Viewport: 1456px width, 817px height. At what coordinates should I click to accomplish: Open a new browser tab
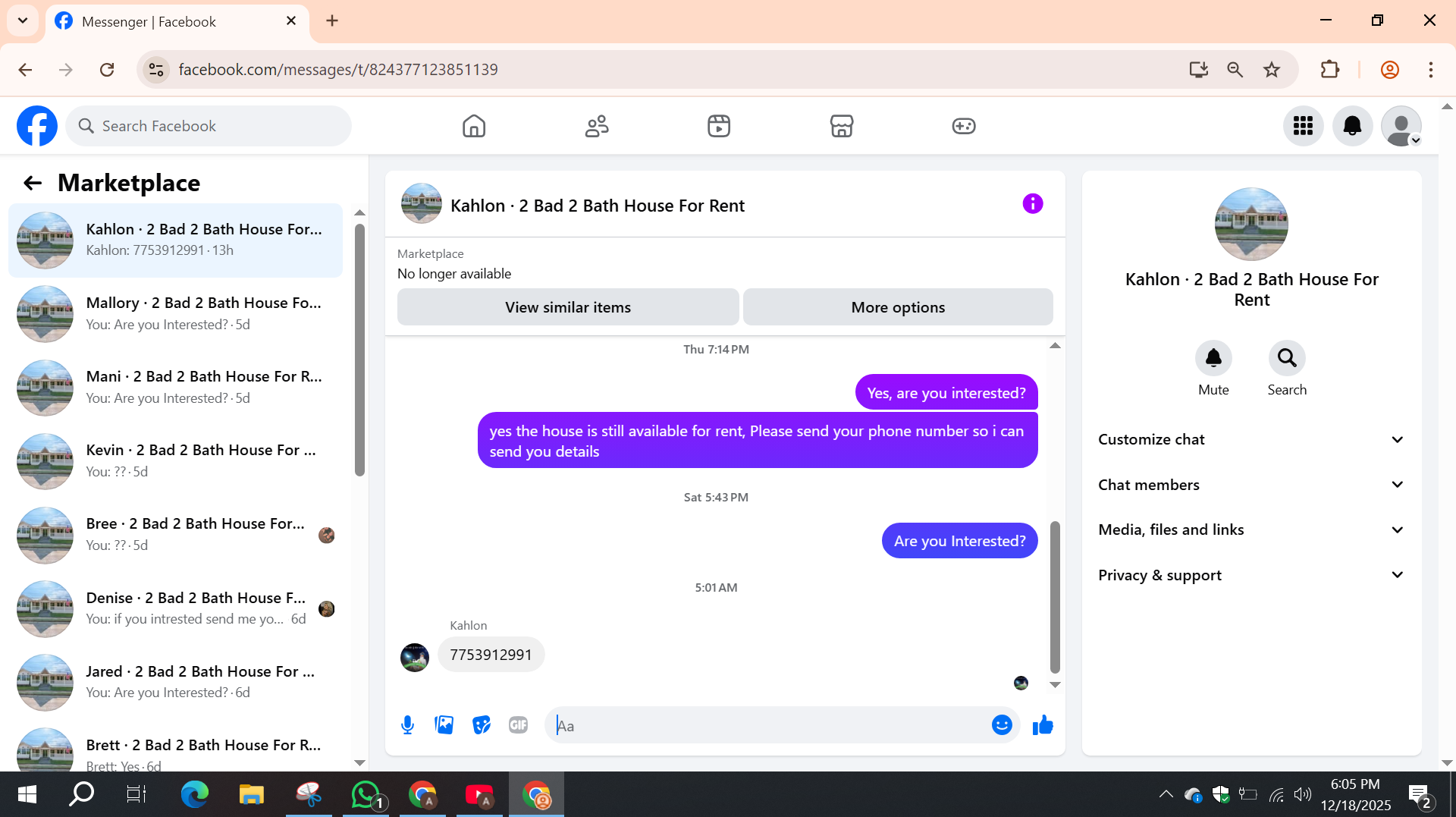coord(332,20)
